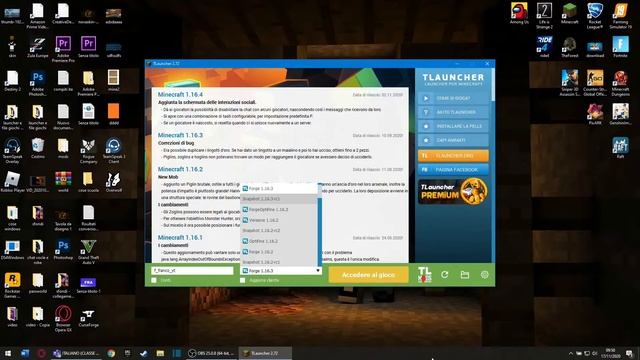Open Roblox Player desktop shortcut
The image size is (640, 360).
coord(12,182)
